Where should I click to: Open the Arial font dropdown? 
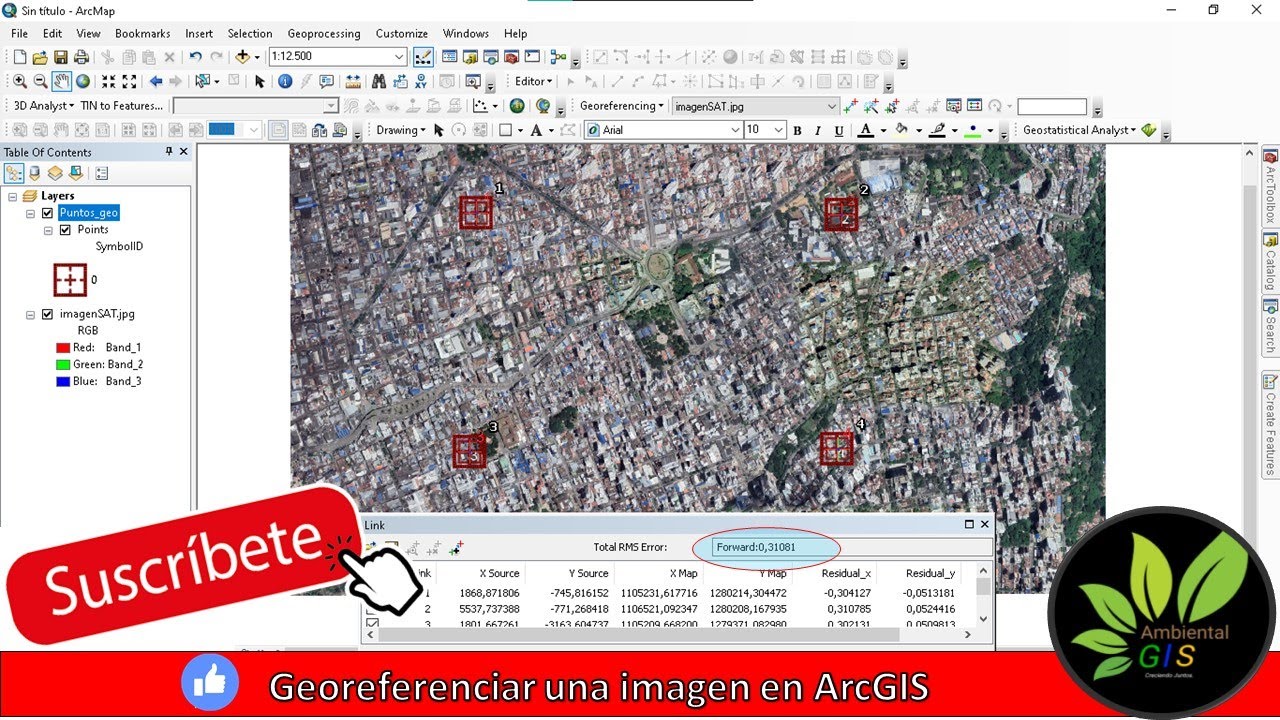pos(734,130)
